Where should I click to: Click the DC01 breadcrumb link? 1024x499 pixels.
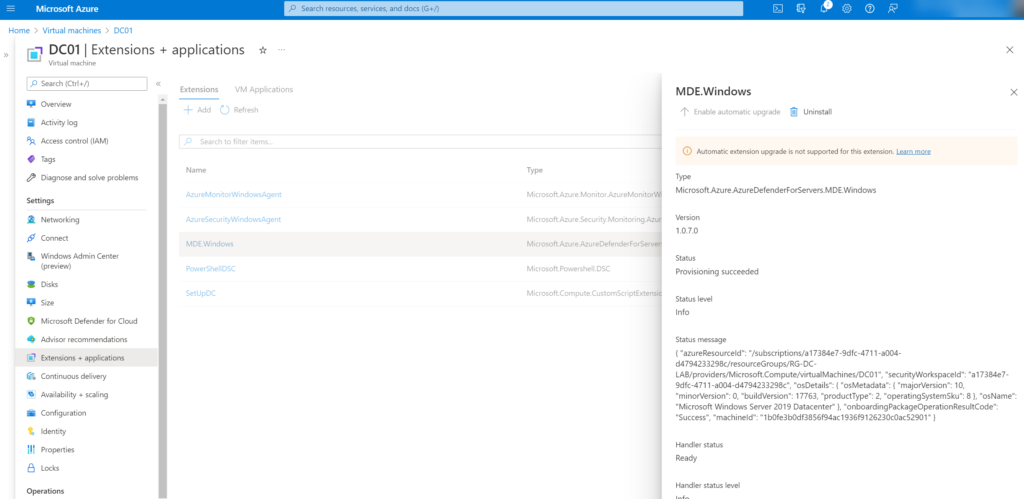coord(124,30)
